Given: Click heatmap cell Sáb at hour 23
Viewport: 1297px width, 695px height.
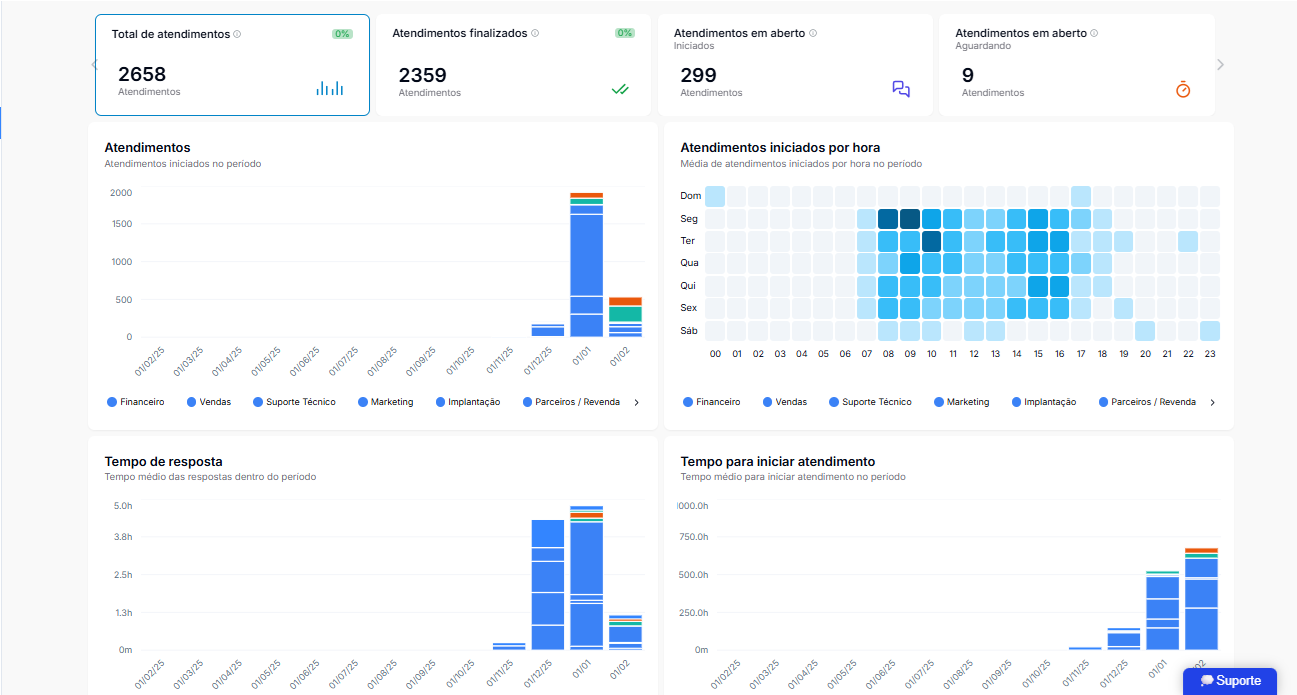Looking at the screenshot, I should (x=1209, y=331).
